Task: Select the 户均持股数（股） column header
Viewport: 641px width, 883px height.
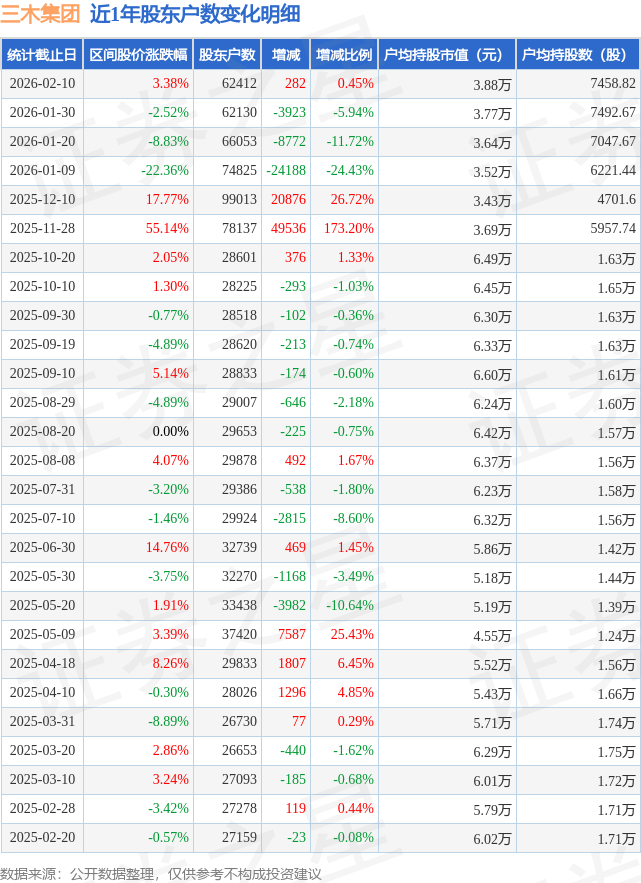Action: 579,55
